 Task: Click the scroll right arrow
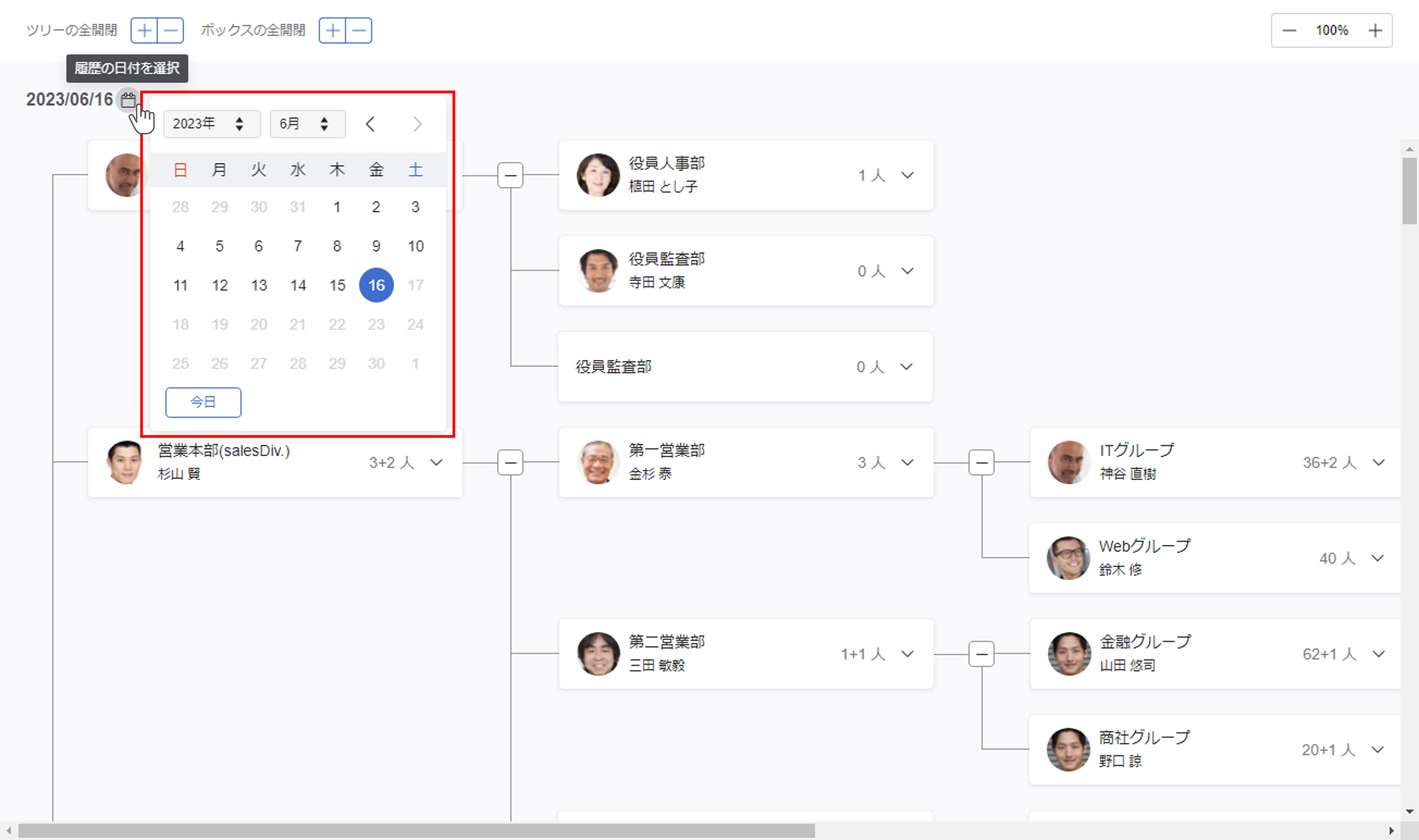click(x=1391, y=830)
